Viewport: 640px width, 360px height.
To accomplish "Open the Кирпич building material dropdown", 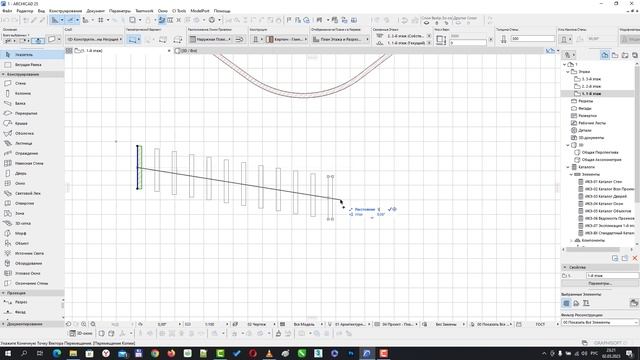I will coord(287,39).
